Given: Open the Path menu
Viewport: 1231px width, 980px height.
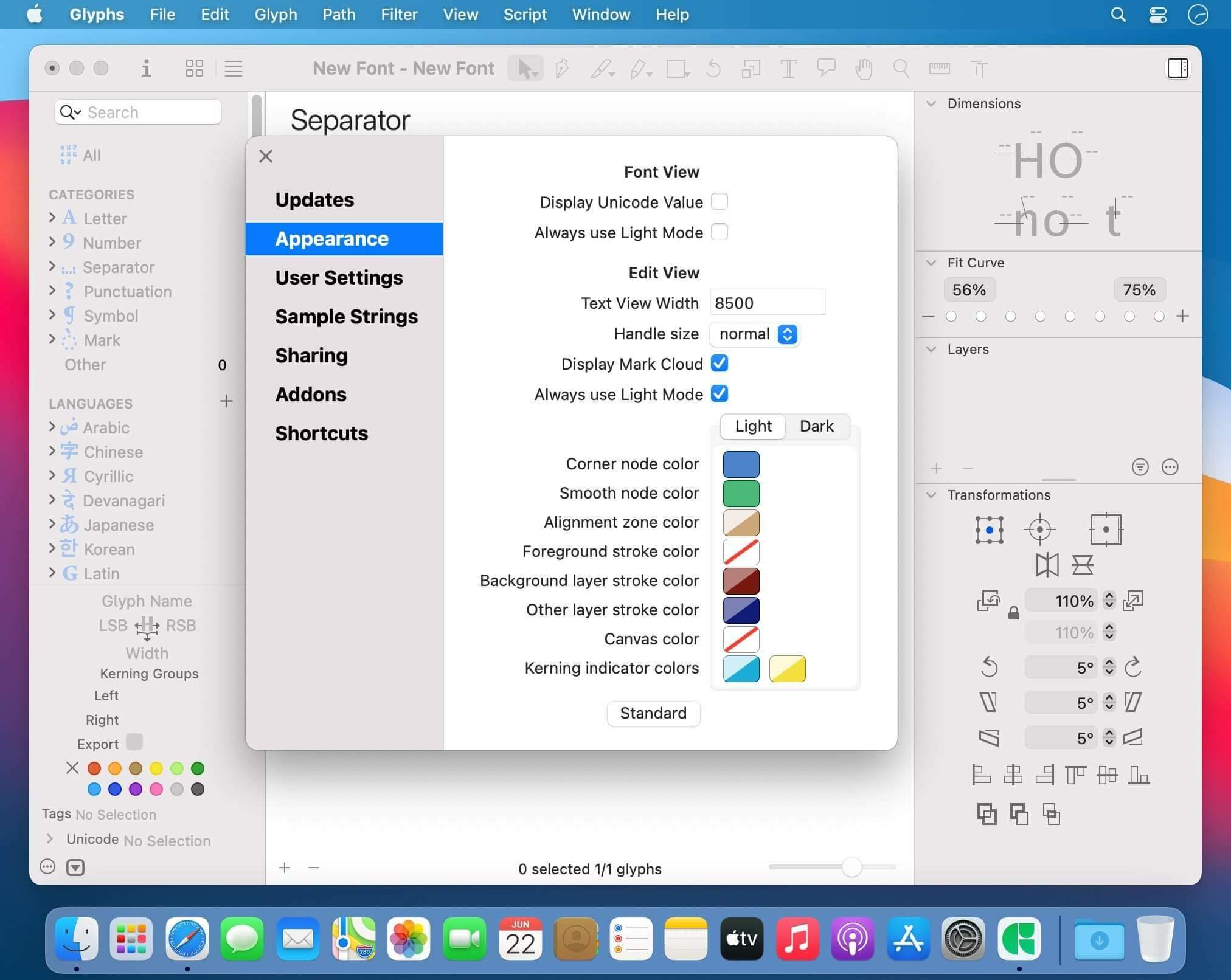Looking at the screenshot, I should click(339, 14).
